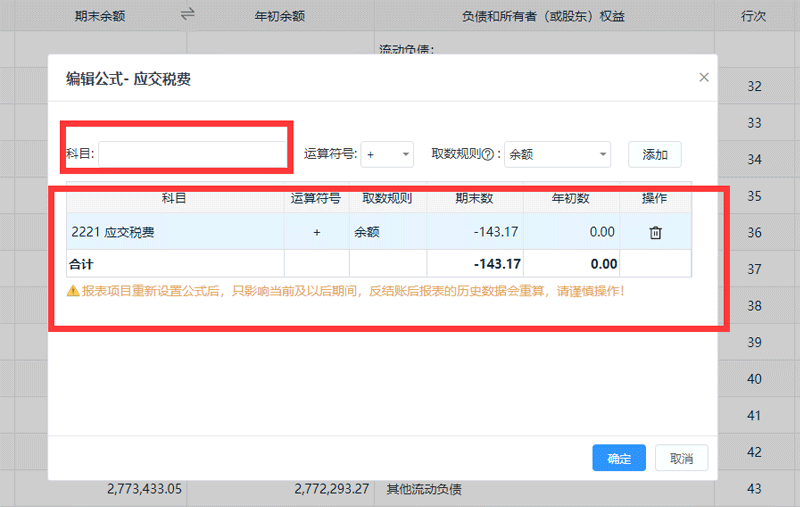
Task: Open the 运算符号 dropdown
Action: (388, 154)
